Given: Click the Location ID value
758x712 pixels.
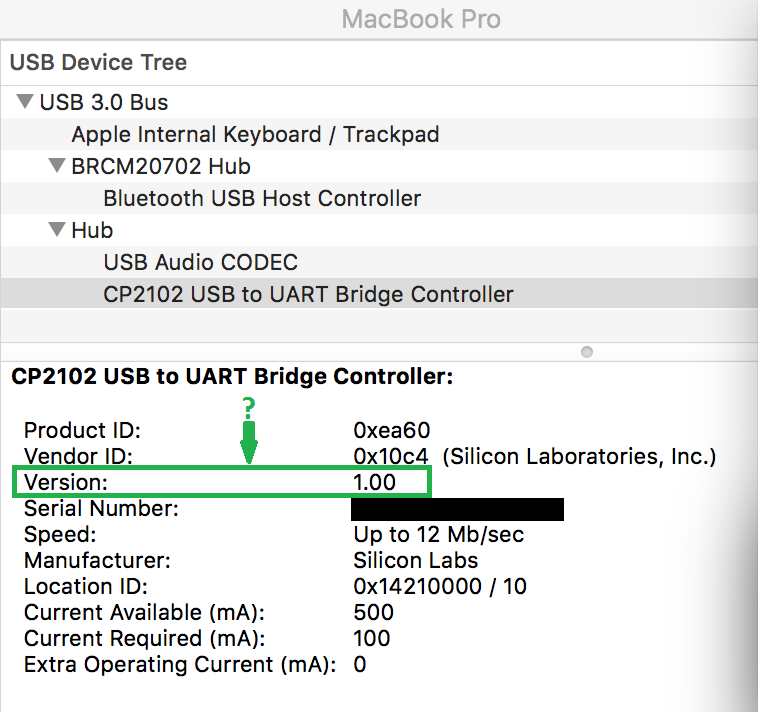Looking at the screenshot, I should 440,587.
